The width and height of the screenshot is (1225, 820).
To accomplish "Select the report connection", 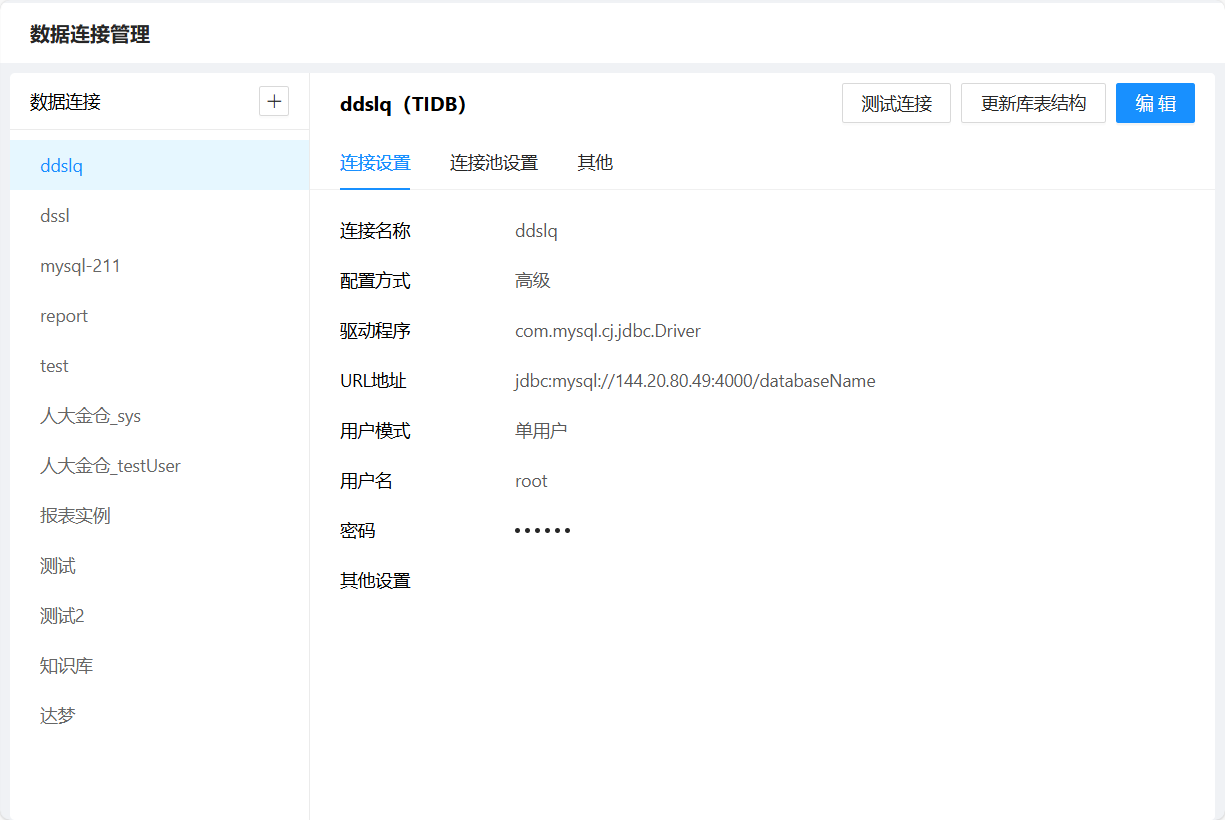I will tap(64, 316).
